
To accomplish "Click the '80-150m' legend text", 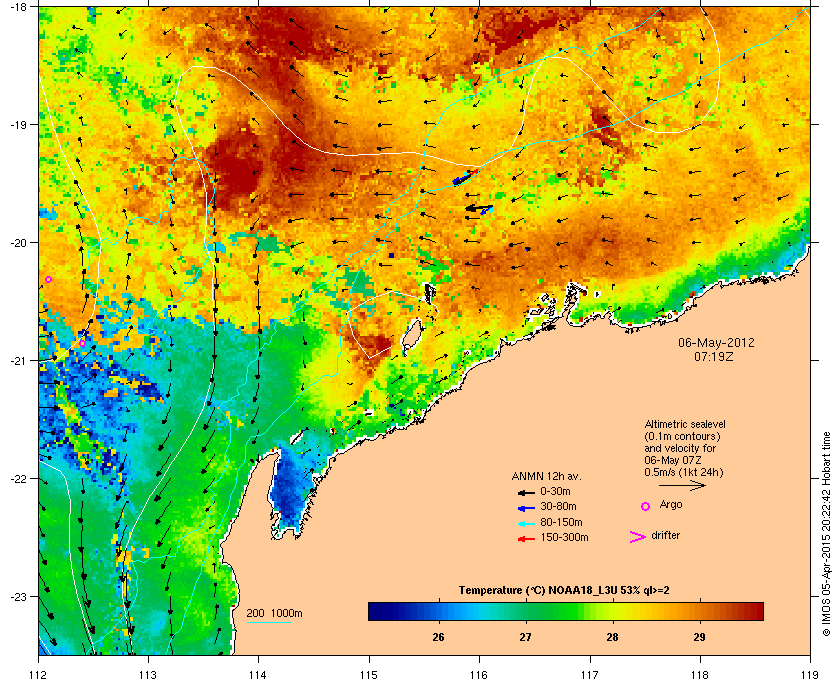I will [x=561, y=522].
